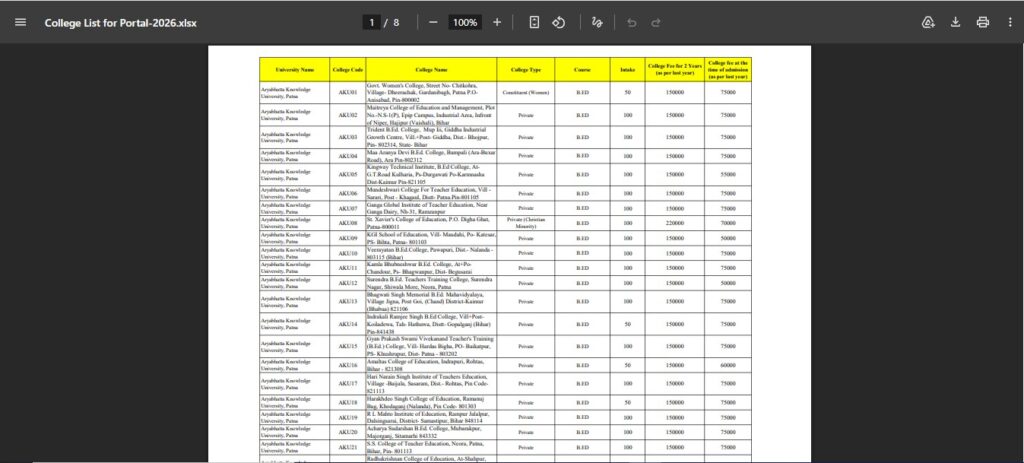Click the redo arrow icon

coord(656,22)
